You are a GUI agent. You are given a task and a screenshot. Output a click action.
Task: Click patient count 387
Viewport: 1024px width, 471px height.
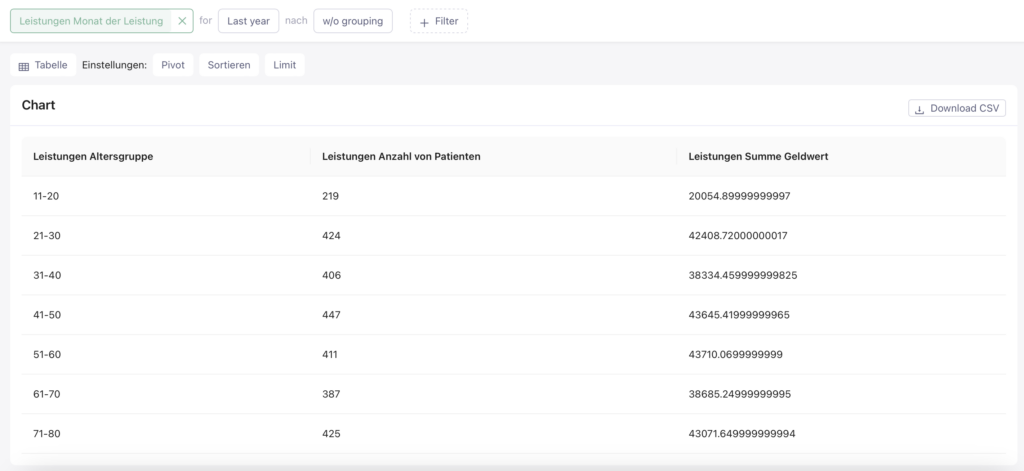coord(331,395)
